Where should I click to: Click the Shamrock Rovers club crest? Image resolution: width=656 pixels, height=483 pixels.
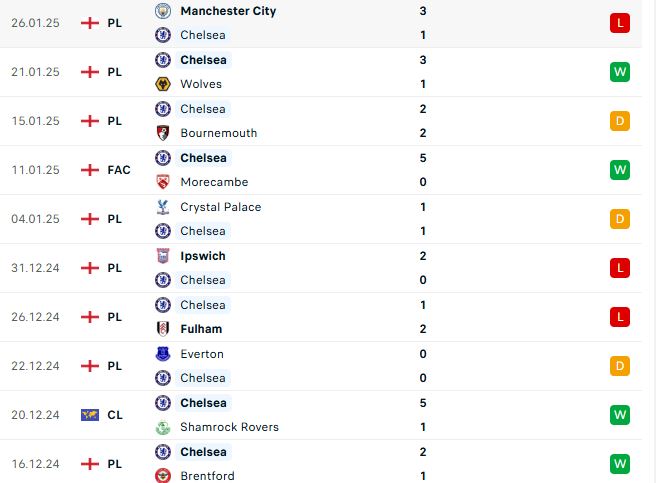(x=163, y=427)
